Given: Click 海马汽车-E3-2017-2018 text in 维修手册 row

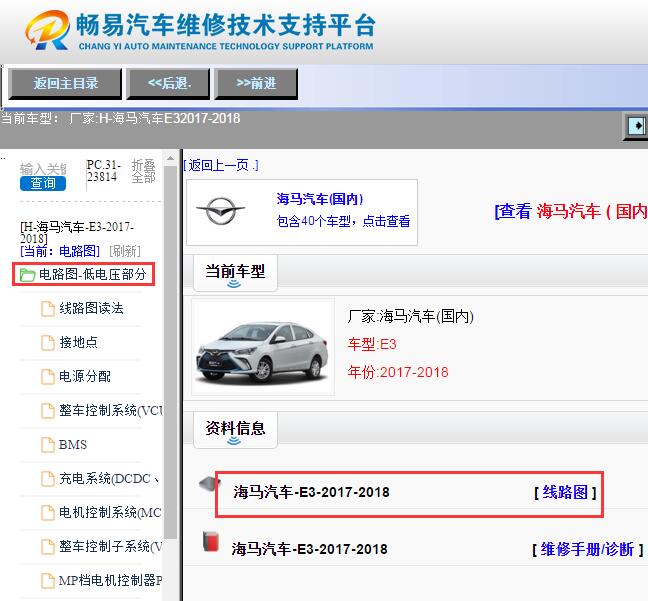Looking at the screenshot, I should tap(310, 549).
